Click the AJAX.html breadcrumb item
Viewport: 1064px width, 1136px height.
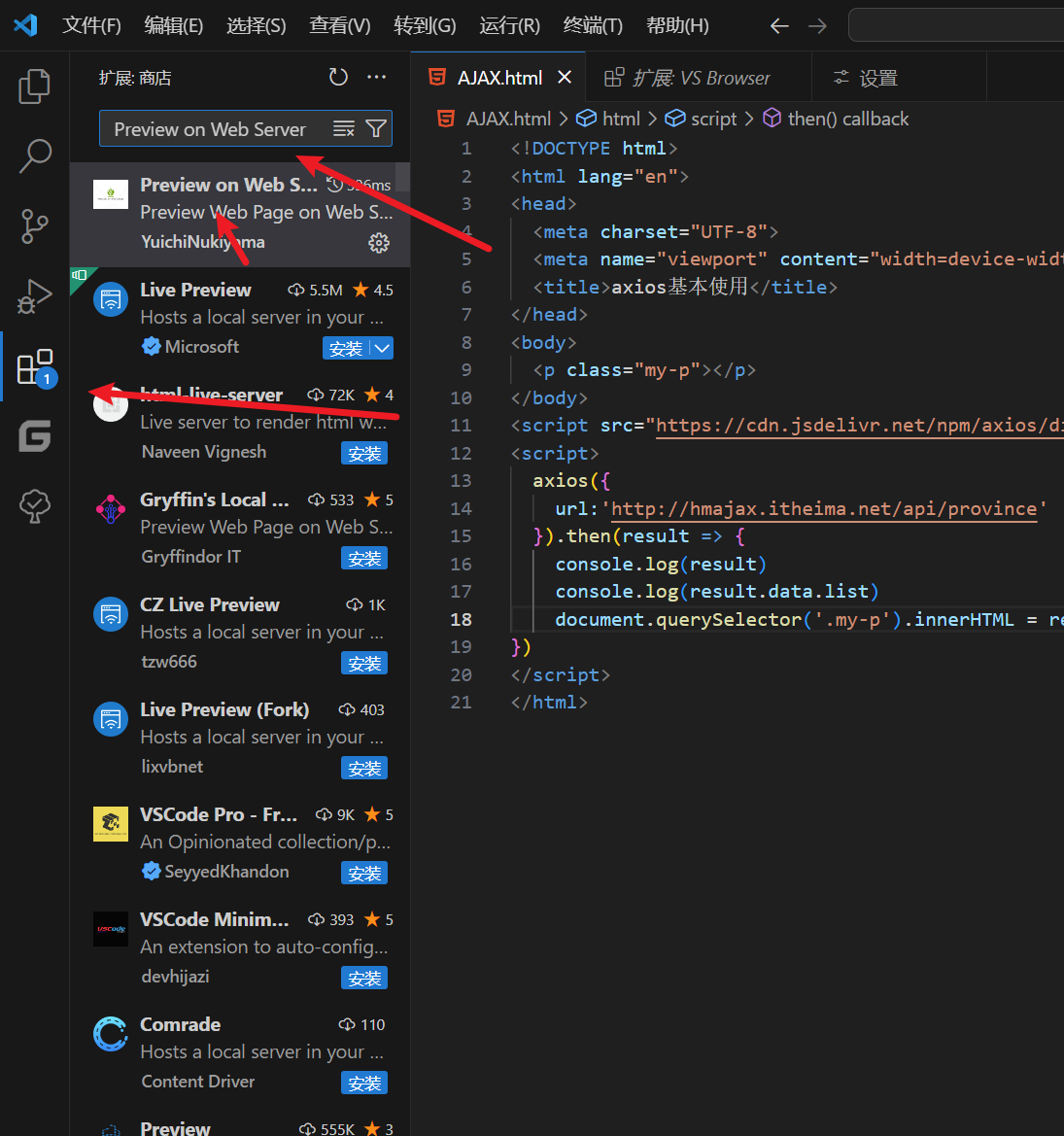coord(495,119)
